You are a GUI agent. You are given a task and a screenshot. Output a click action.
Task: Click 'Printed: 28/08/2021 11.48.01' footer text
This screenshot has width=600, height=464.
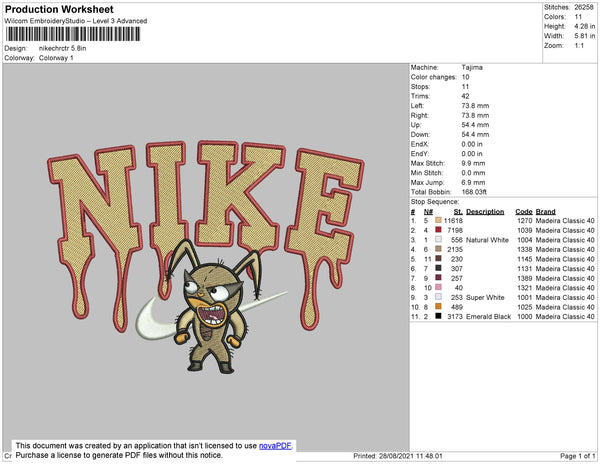[398, 456]
